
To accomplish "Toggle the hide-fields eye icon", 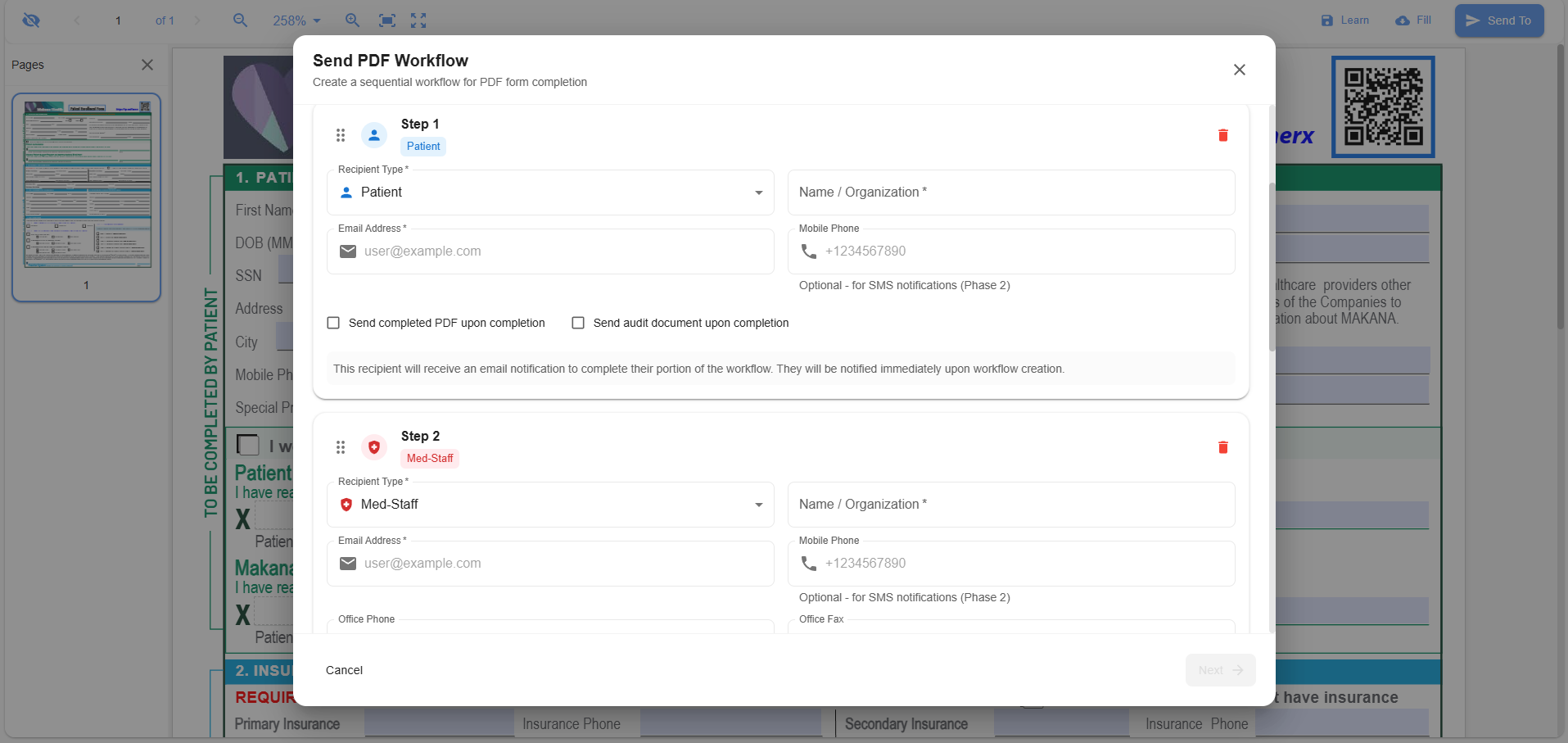I will coord(31,20).
